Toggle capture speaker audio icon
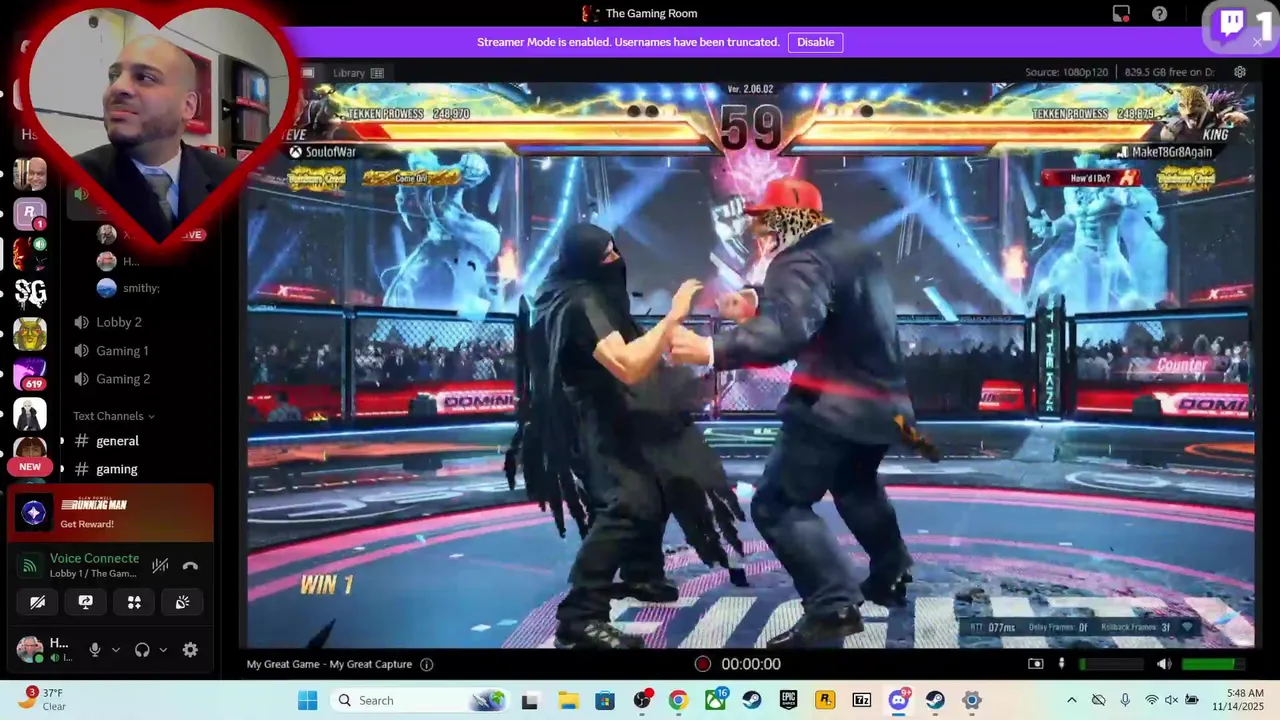1280x720 pixels. click(x=1164, y=664)
